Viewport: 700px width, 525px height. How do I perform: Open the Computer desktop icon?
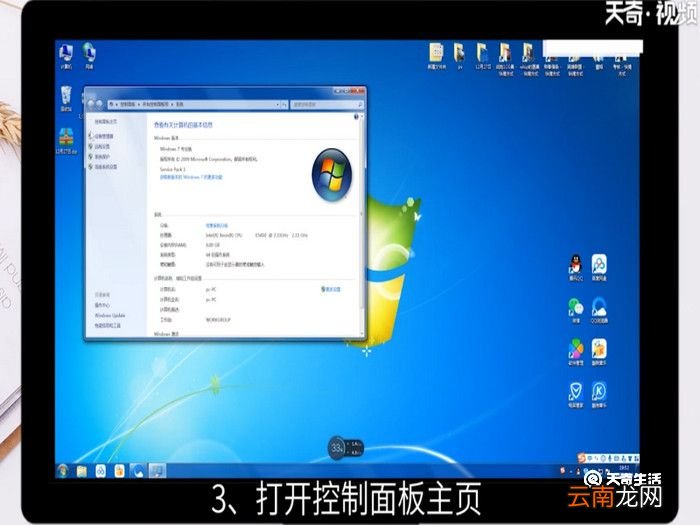click(66, 56)
